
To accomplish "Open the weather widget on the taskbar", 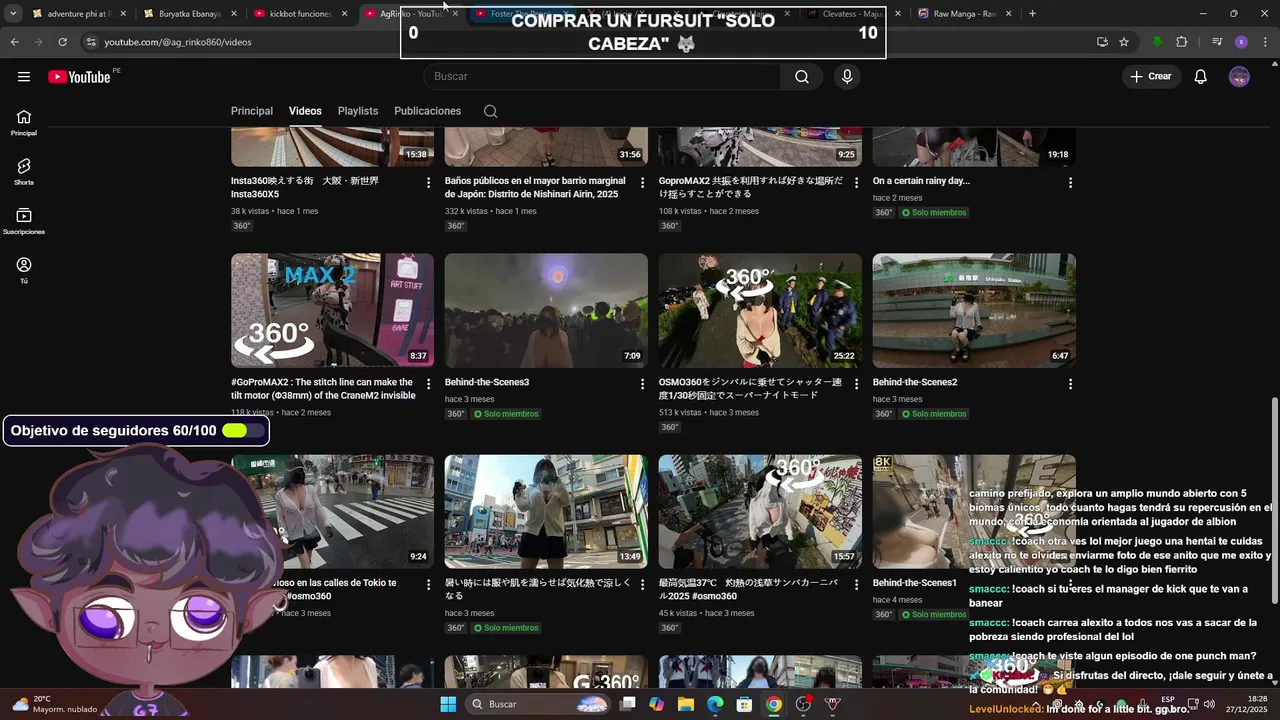I will pyautogui.click(x=55, y=704).
